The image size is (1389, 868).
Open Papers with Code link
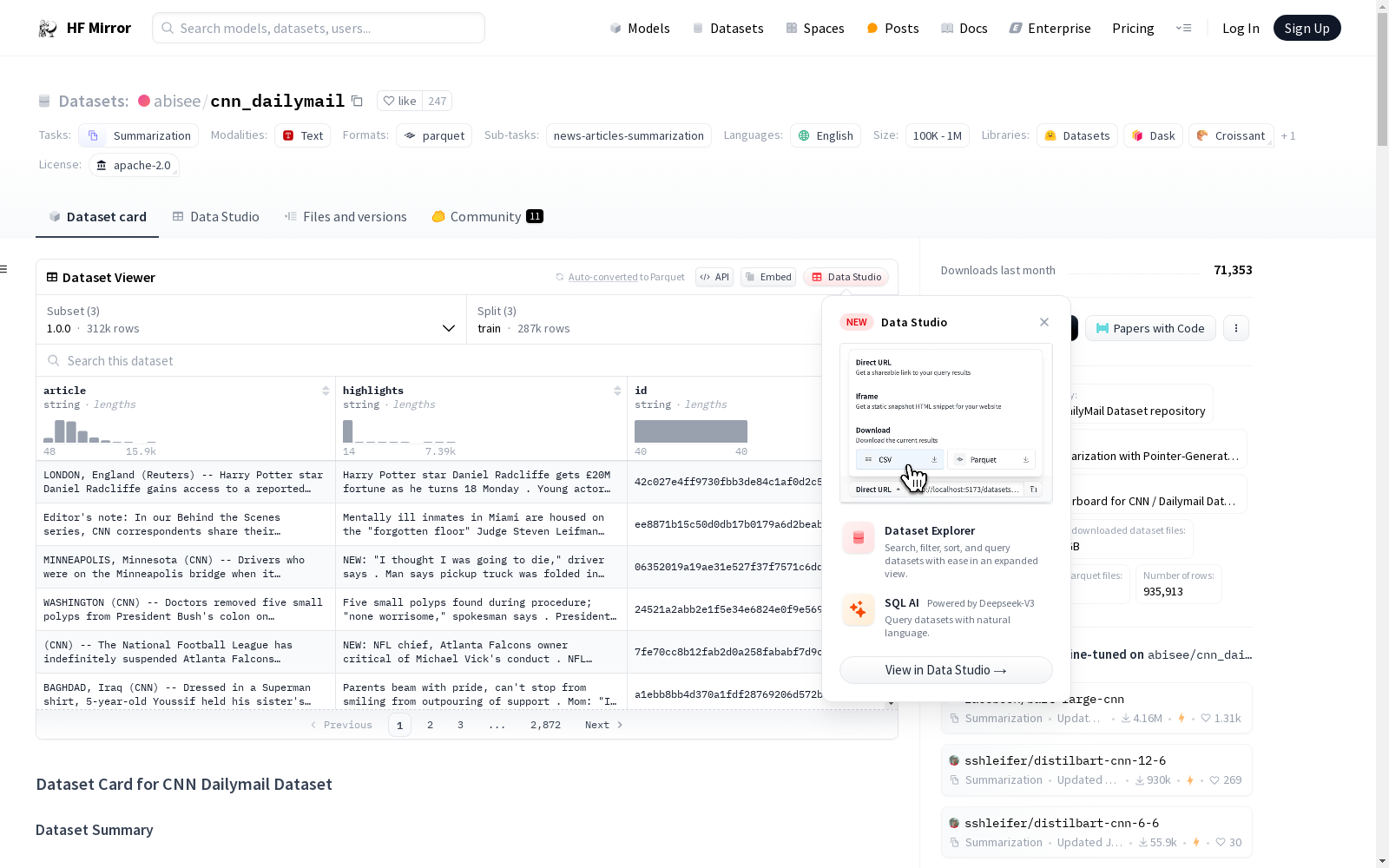(x=1150, y=328)
